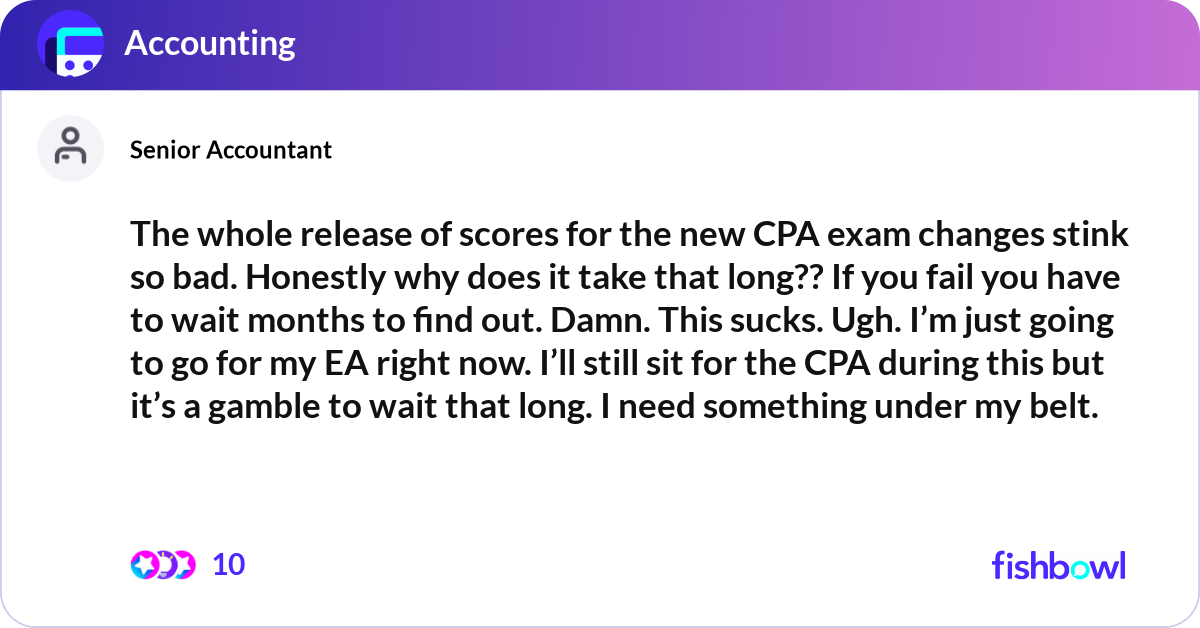Screen dimensions: 1200x628
Task: Open the Accounting bowl from the header
Action: point(210,44)
